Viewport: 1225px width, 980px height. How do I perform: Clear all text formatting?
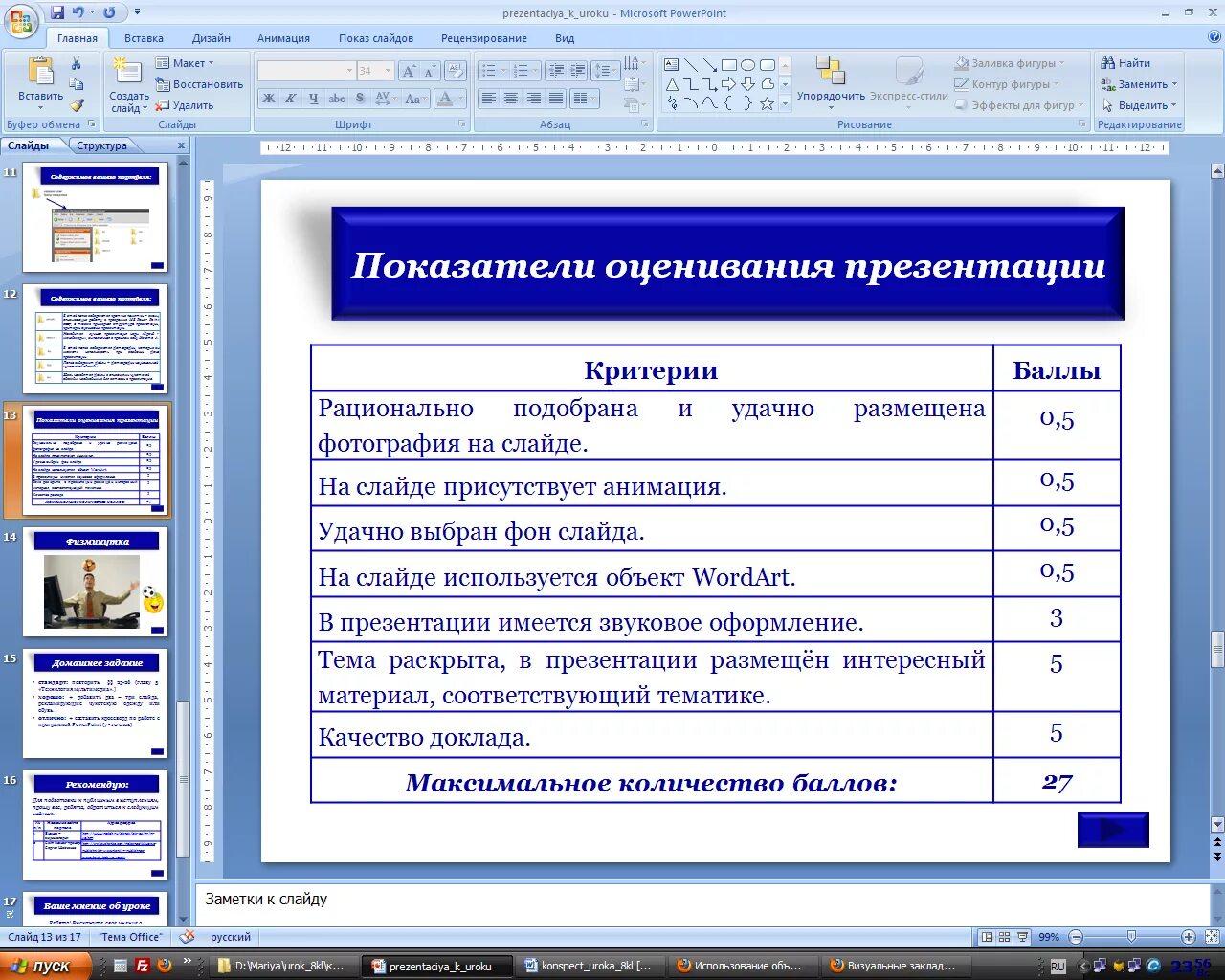click(x=456, y=71)
